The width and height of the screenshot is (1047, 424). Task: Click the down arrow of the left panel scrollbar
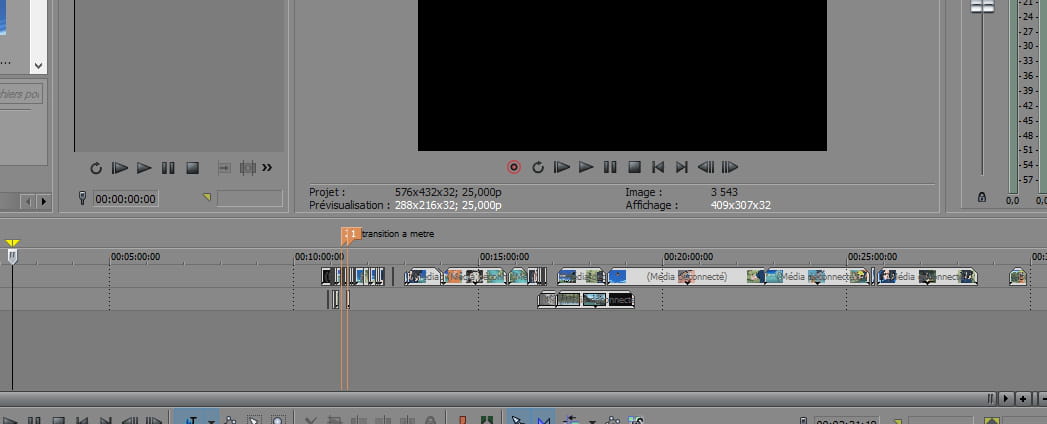[x=38, y=65]
